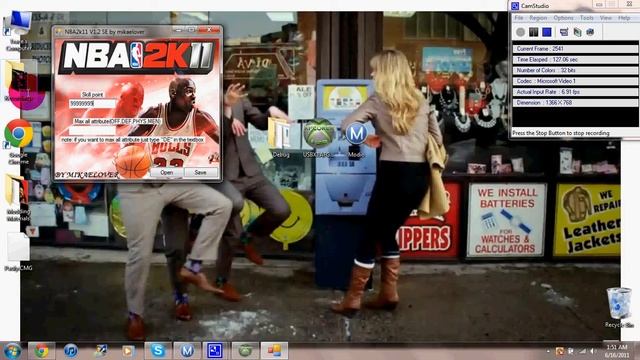Click the taskbar icon next to iTunes
The height and width of the screenshot is (360, 640).
tap(100, 351)
